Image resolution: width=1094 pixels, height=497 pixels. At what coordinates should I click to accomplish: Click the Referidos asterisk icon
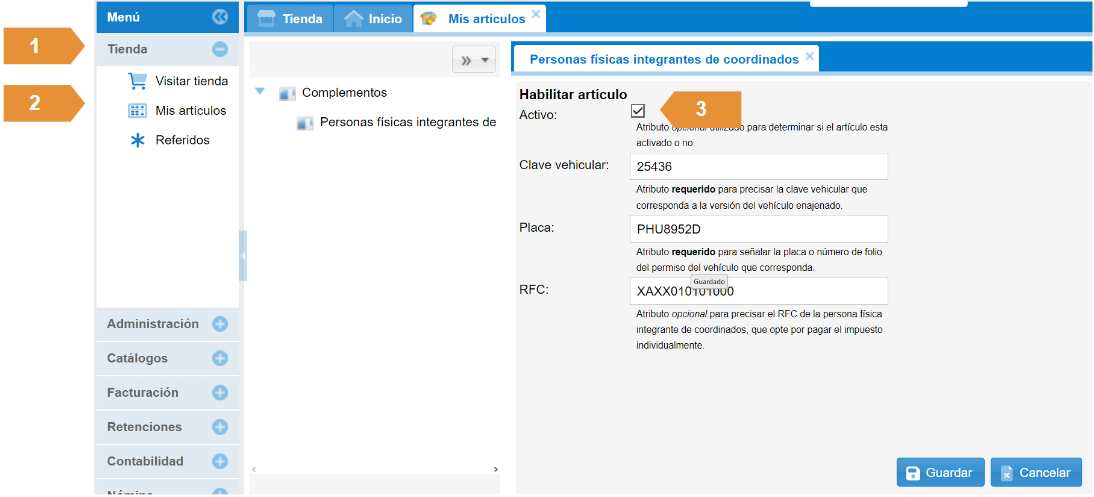click(x=138, y=141)
